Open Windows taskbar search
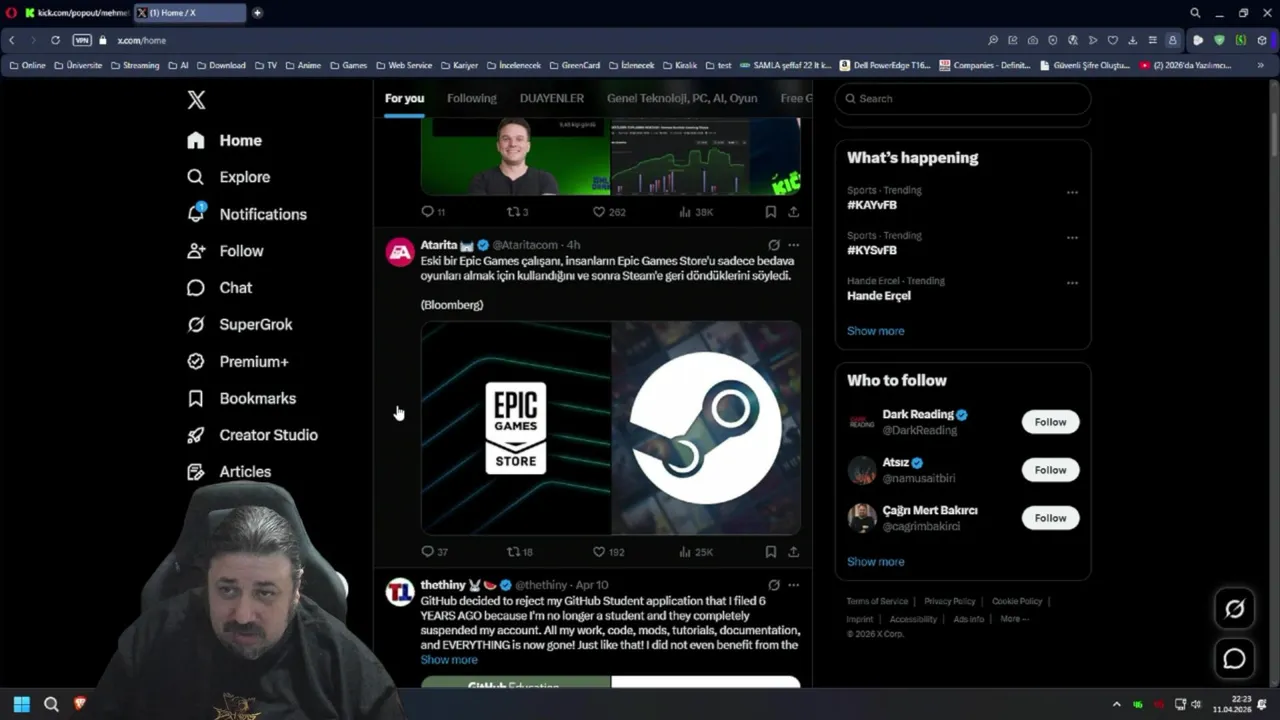 (51, 704)
